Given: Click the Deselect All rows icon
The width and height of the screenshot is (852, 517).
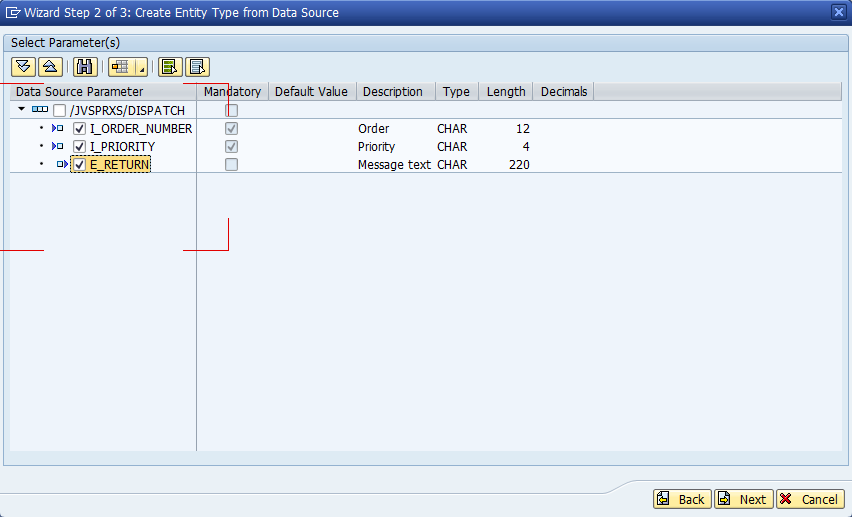Looking at the screenshot, I should click(x=197, y=67).
